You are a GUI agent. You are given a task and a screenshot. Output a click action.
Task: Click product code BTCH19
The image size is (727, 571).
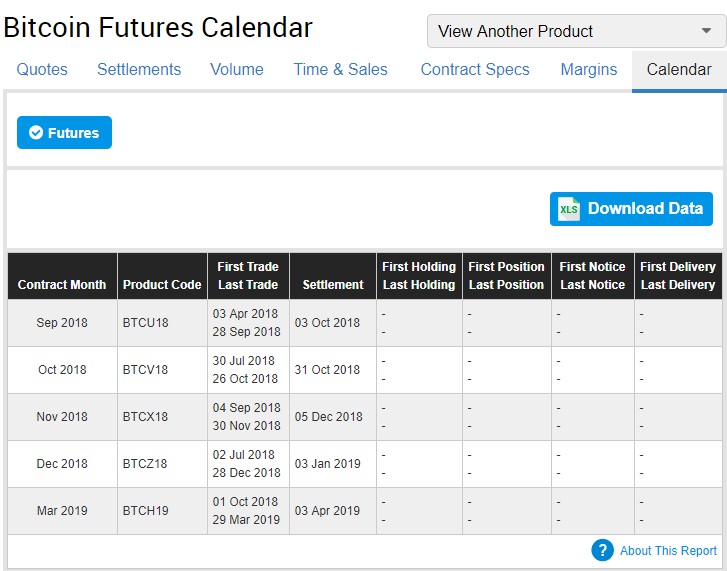(x=146, y=511)
